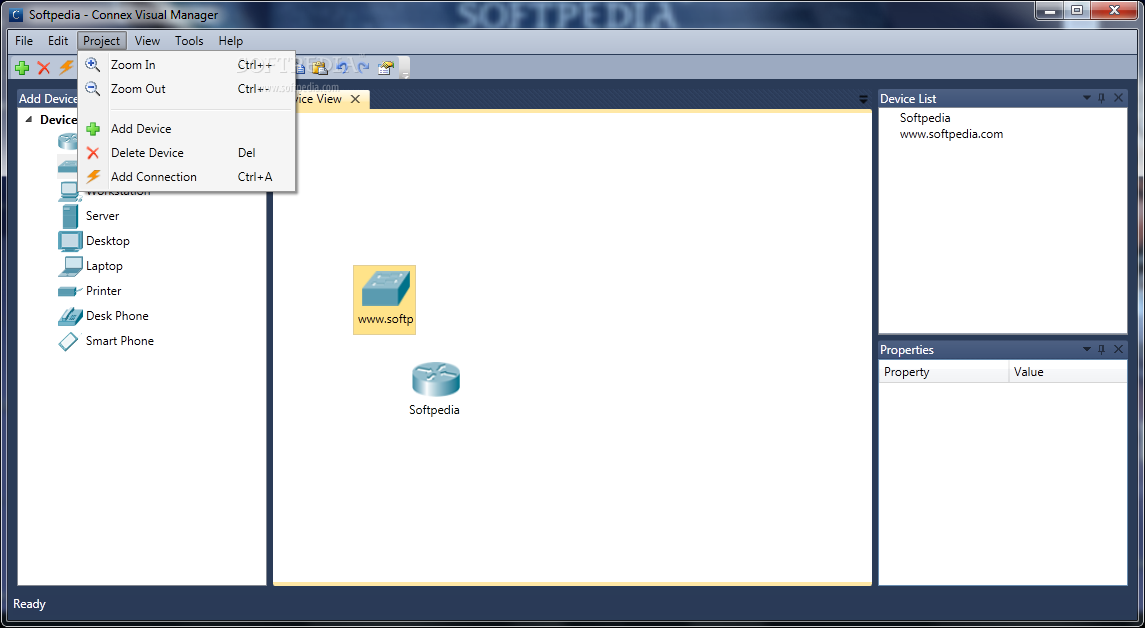The image size is (1145, 628).
Task: Open the View menu
Action: 148,41
